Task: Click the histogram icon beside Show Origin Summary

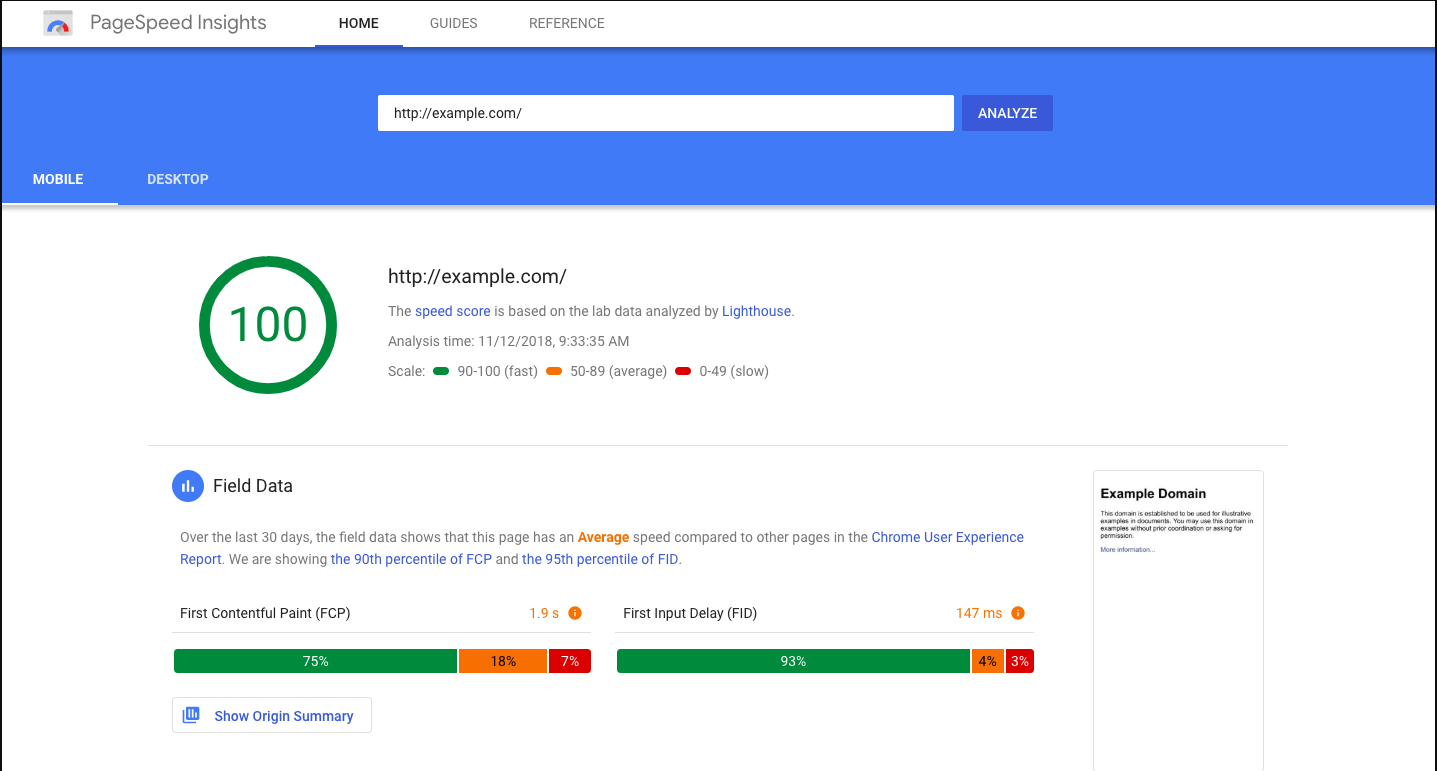Action: [191, 714]
